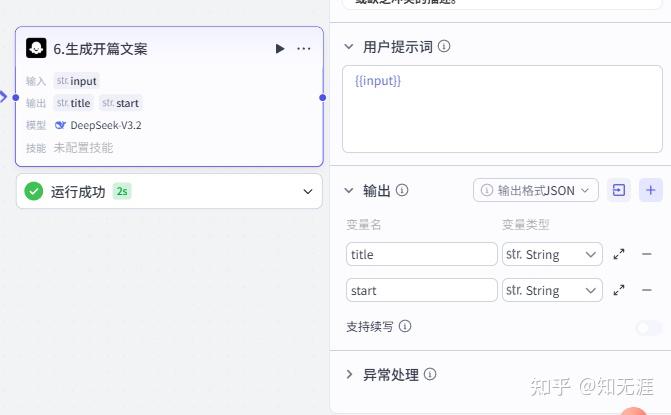
Task: Click the green success checkmark icon
Action: (x=34, y=191)
